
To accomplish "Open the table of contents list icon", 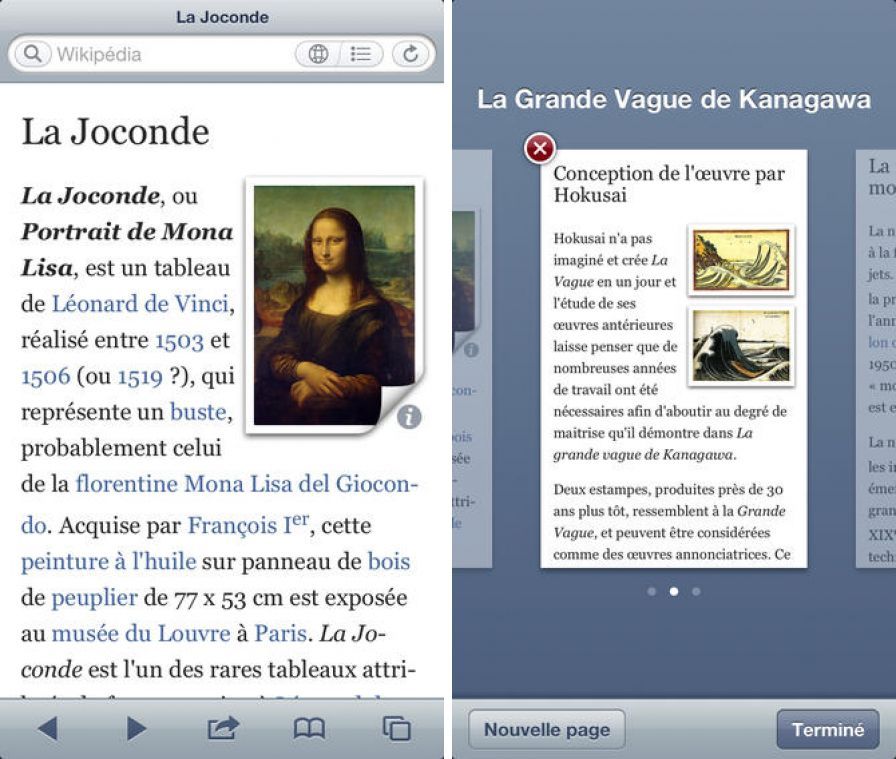I will click(x=361, y=54).
